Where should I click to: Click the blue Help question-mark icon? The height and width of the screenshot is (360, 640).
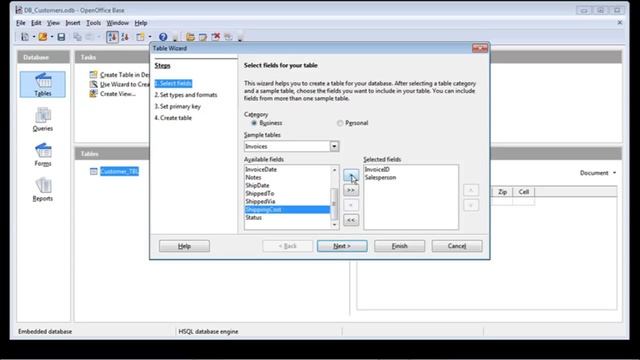[163, 37]
